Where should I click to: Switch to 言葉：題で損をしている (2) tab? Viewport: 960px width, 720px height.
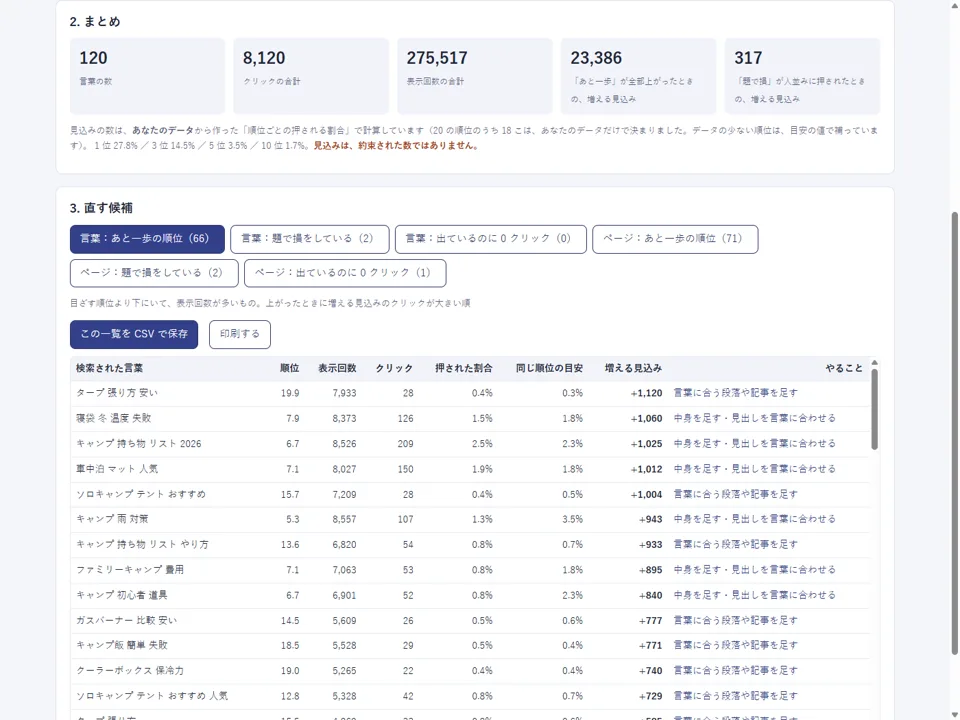(310, 239)
